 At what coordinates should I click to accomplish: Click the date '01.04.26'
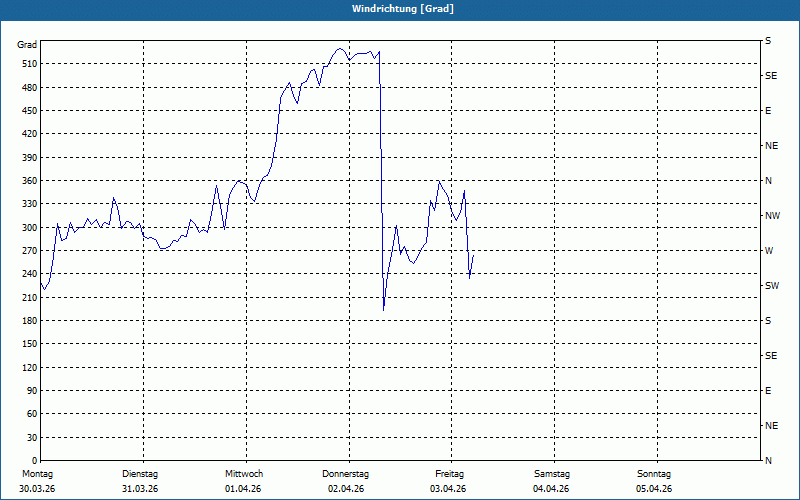243,489
